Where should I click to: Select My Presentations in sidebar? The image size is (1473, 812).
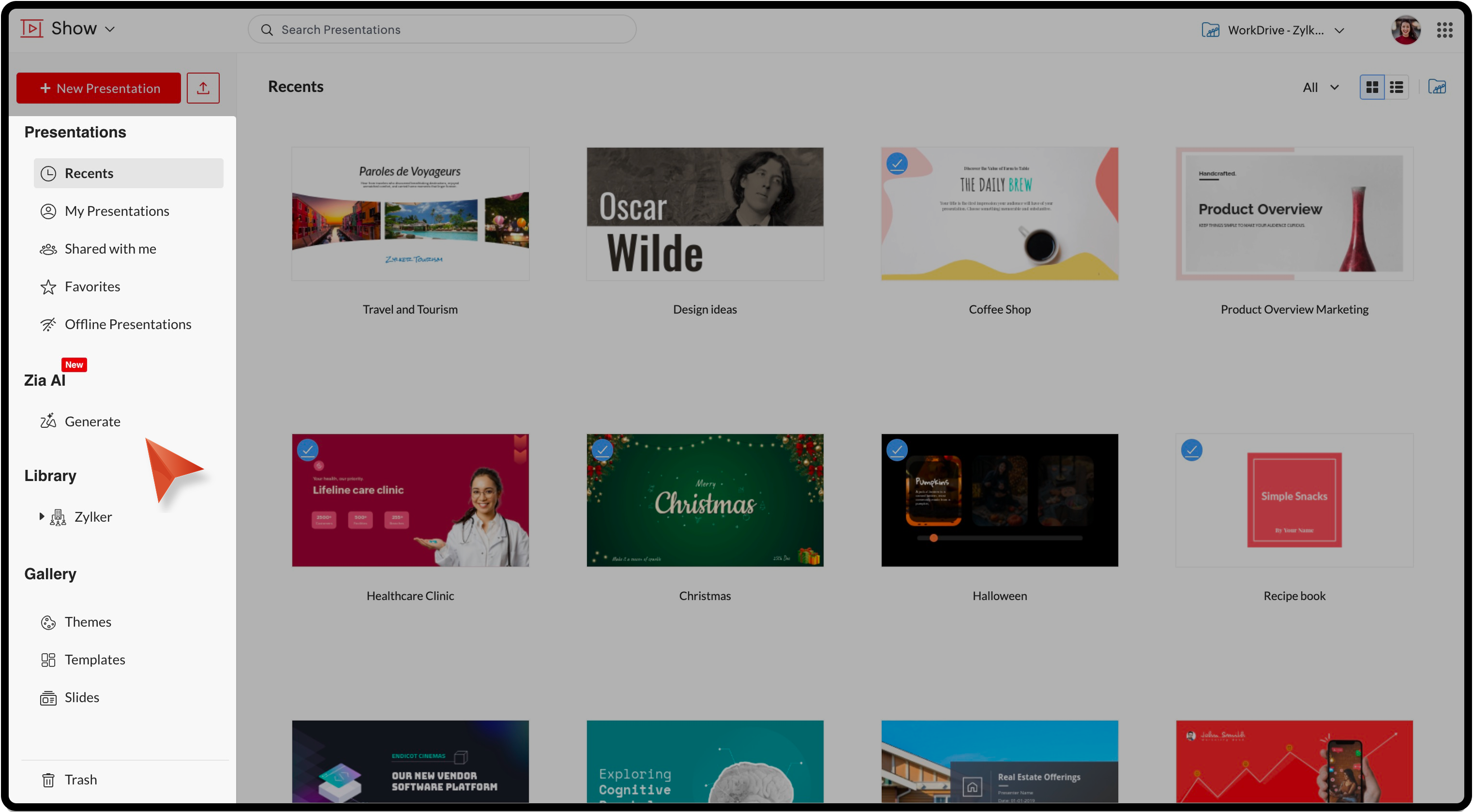[117, 211]
